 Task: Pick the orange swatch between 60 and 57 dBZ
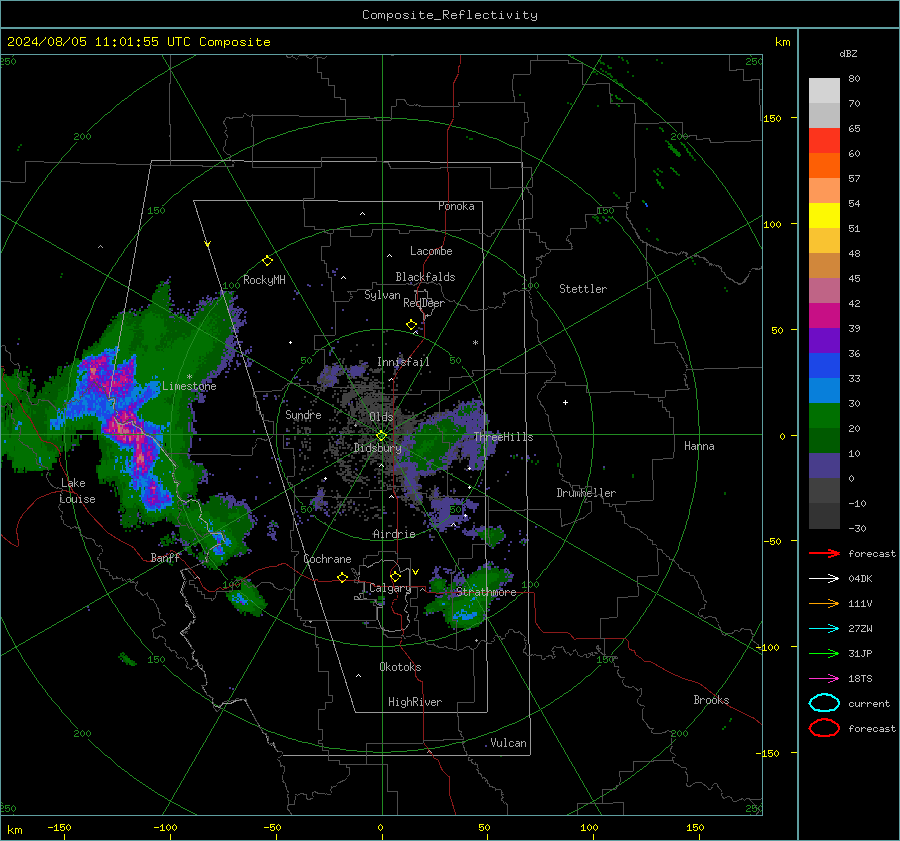(x=824, y=166)
